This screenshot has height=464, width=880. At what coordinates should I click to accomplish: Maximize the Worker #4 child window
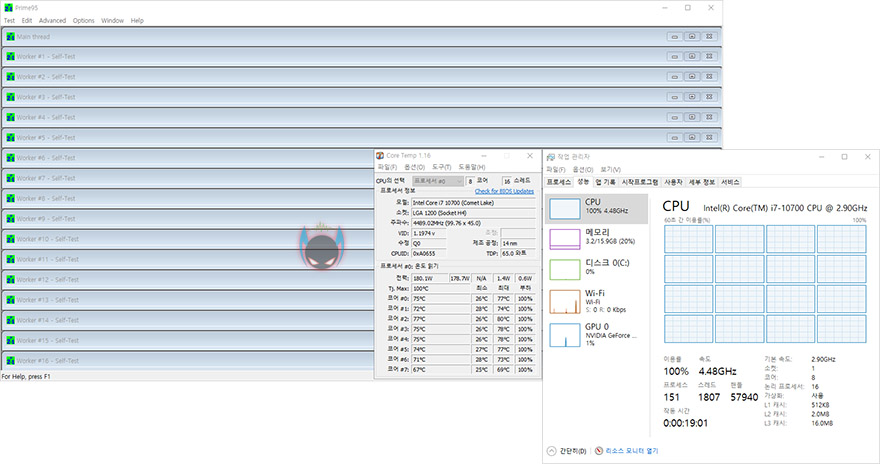click(692, 117)
